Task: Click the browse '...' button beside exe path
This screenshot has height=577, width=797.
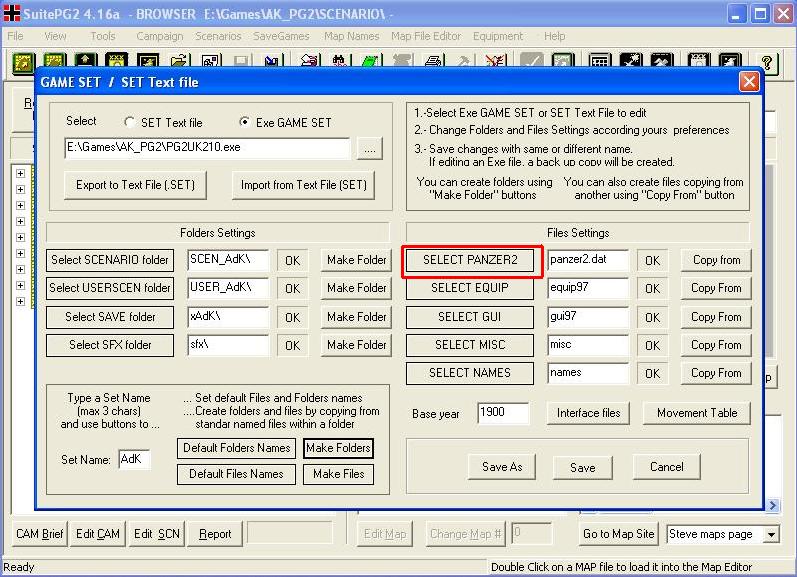Action: [x=370, y=149]
